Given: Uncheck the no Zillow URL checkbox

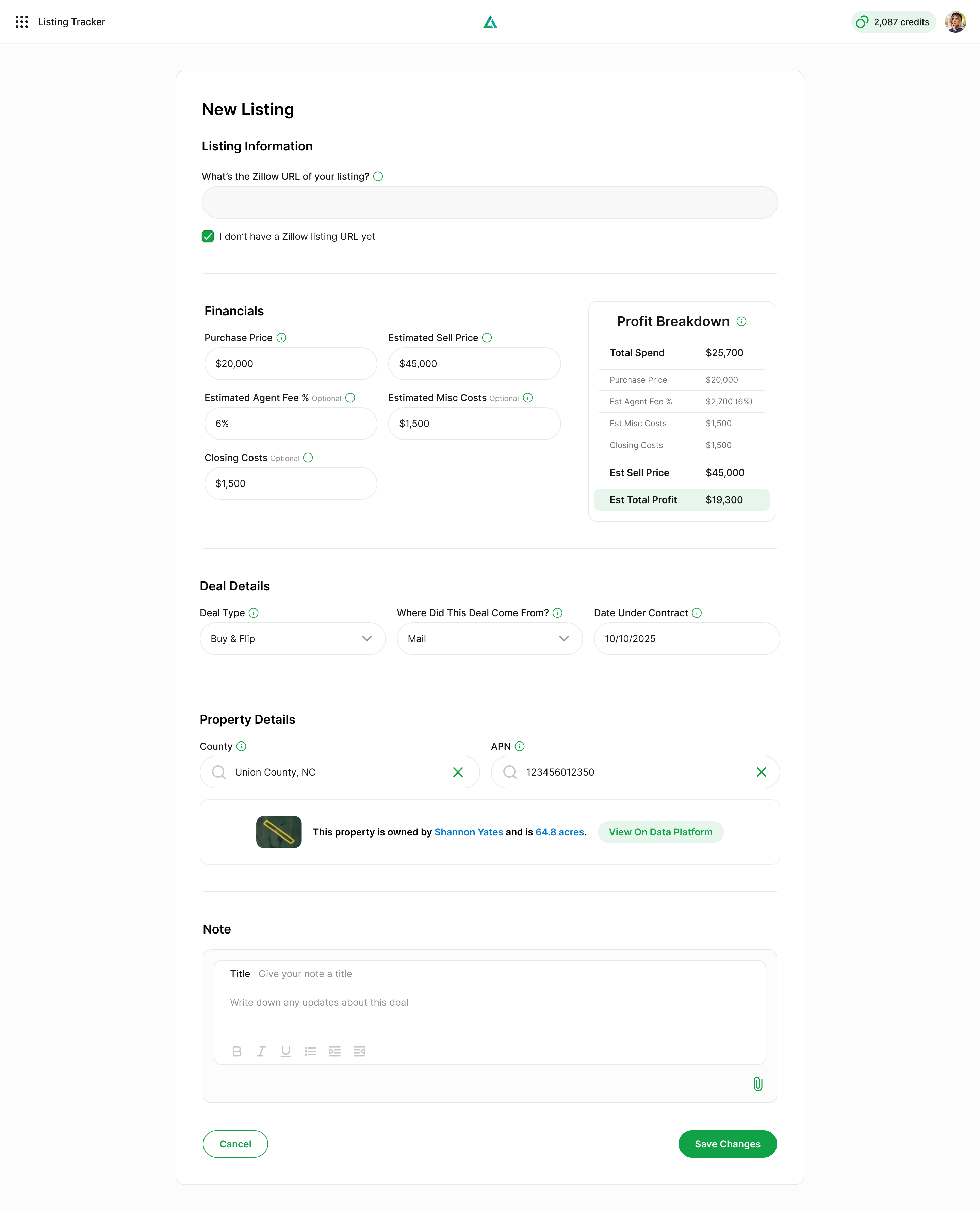Looking at the screenshot, I should pos(208,236).
